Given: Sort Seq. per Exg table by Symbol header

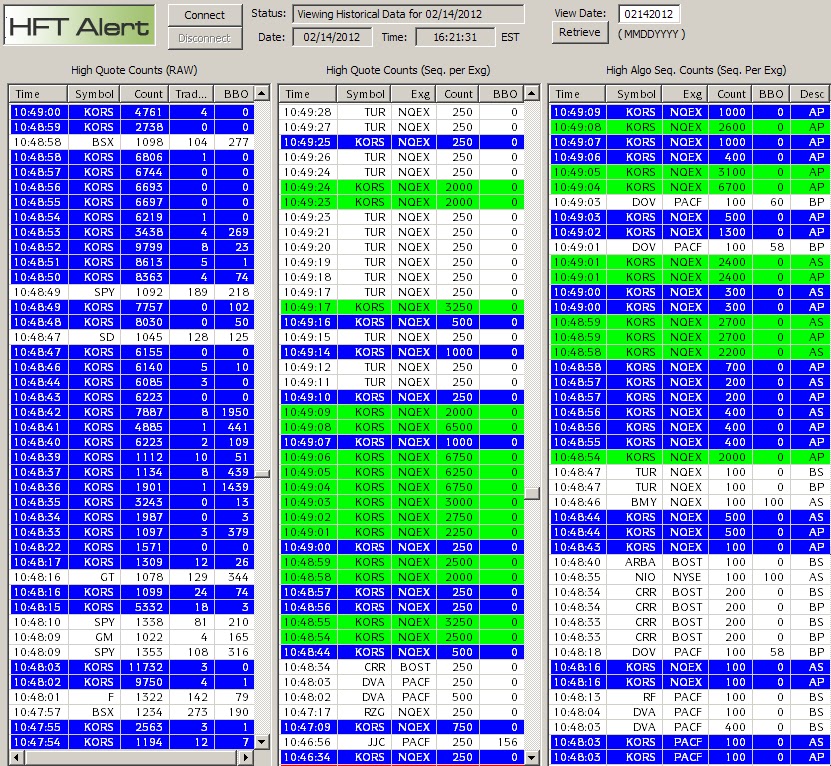Looking at the screenshot, I should (x=364, y=94).
